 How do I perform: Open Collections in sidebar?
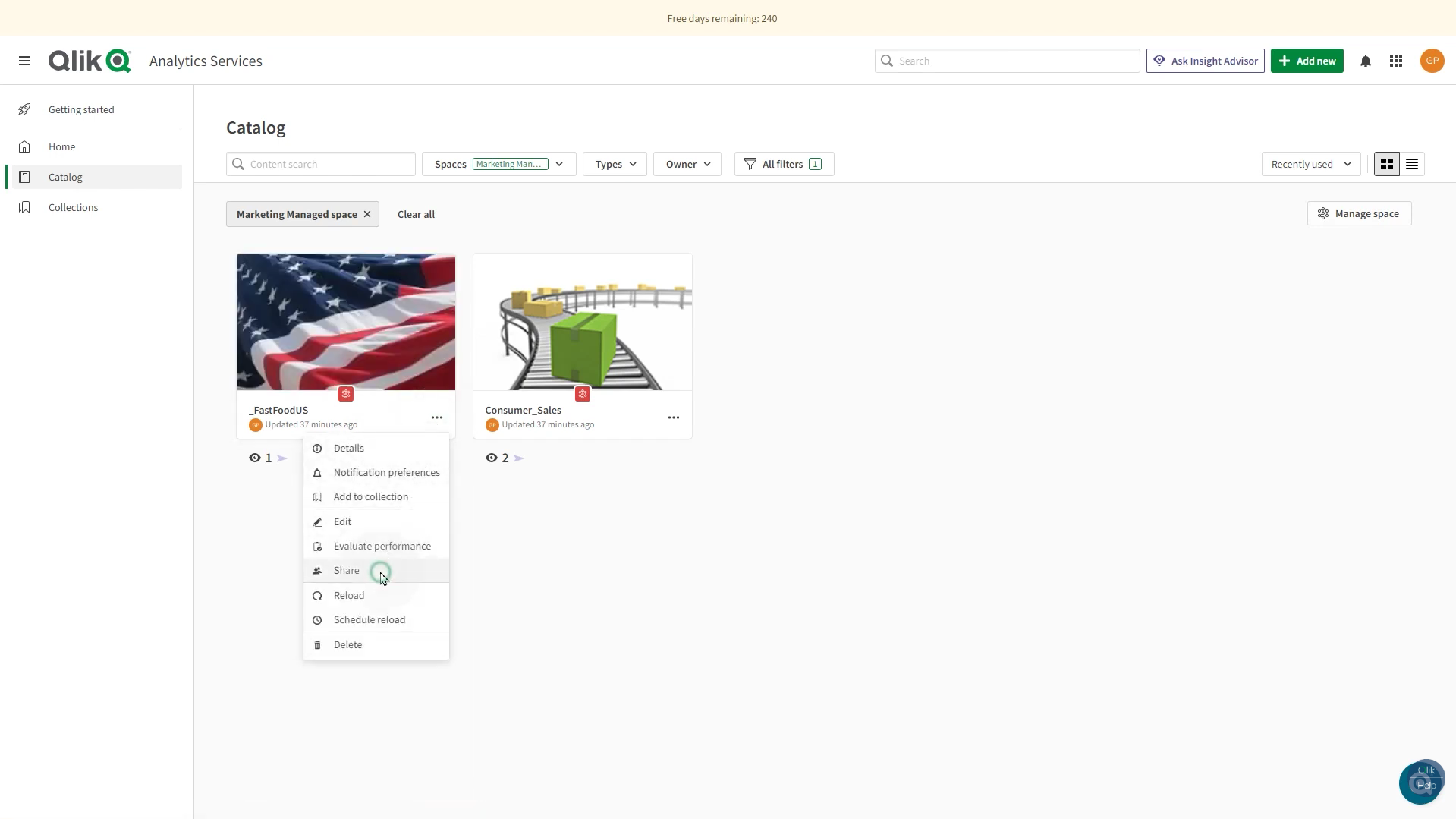pos(97,207)
